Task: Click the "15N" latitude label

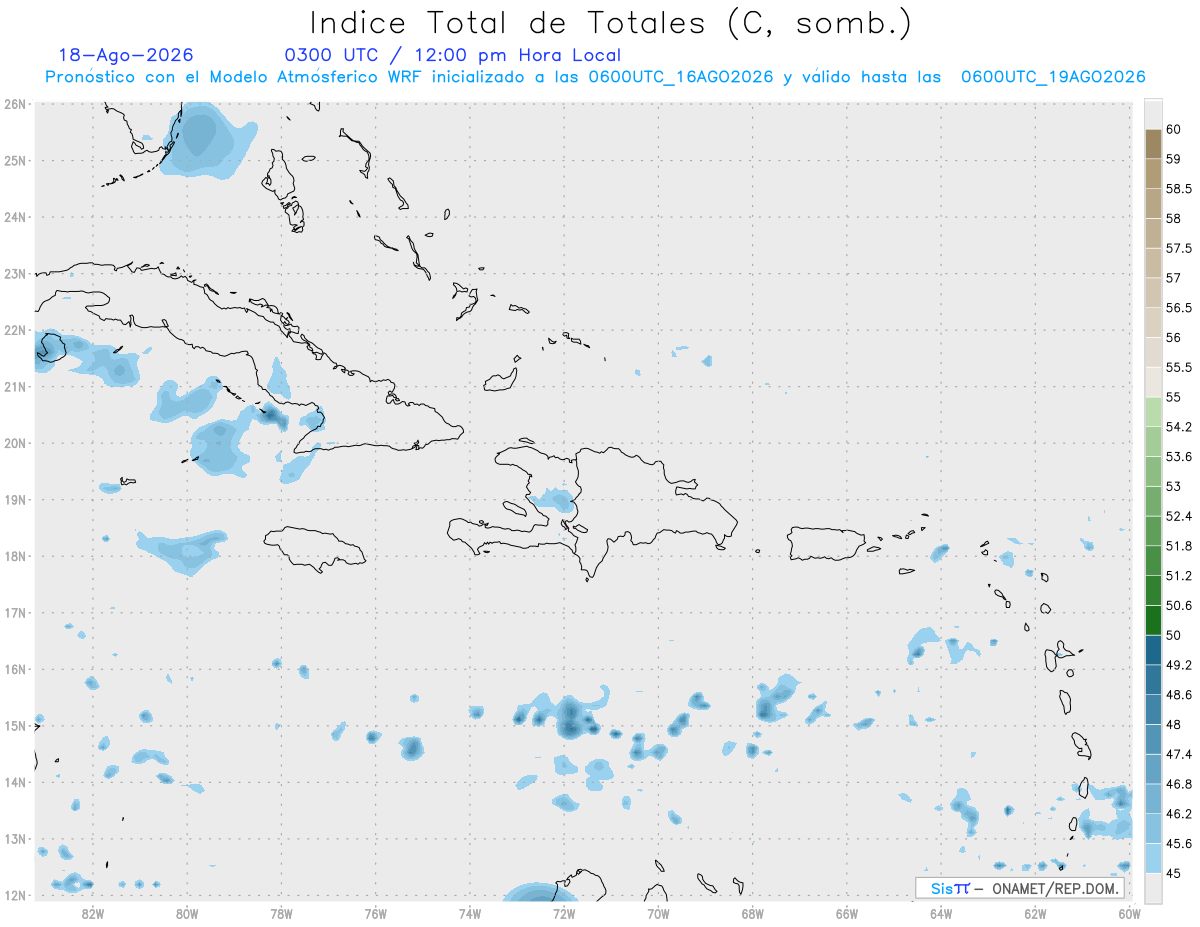Action: click(x=15, y=725)
